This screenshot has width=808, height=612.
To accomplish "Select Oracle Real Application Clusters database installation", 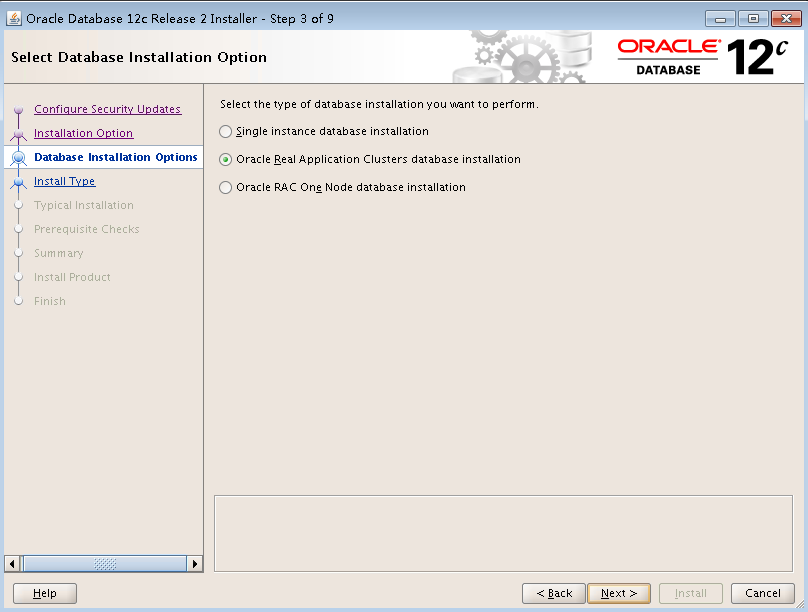I will click(226, 158).
